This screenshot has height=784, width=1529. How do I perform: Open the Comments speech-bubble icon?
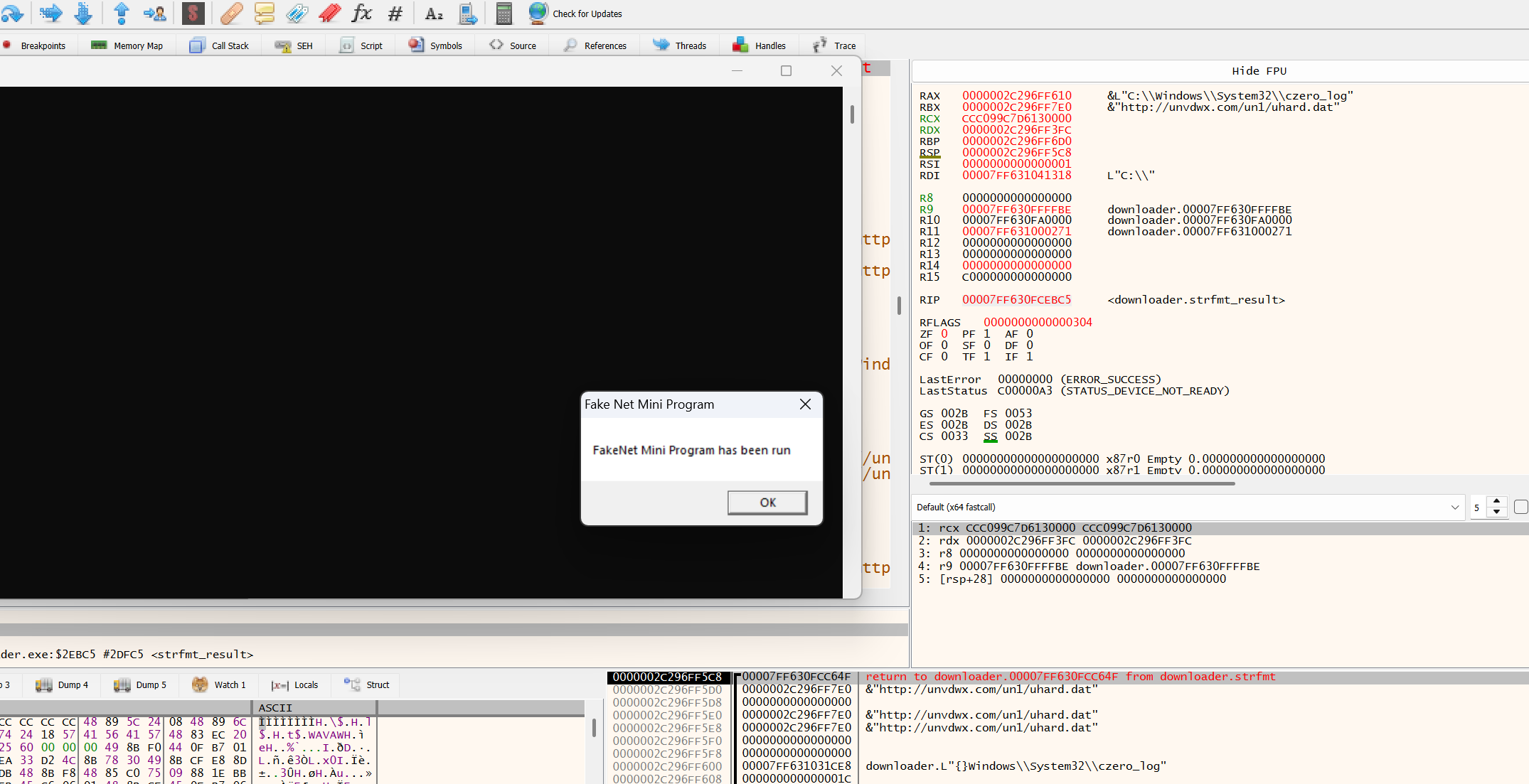tap(264, 13)
